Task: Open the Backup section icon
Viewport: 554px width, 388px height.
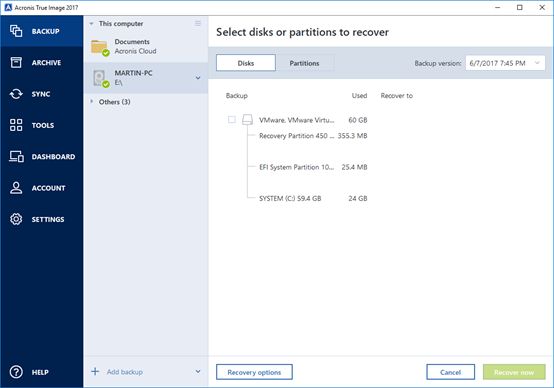Action: (x=16, y=31)
